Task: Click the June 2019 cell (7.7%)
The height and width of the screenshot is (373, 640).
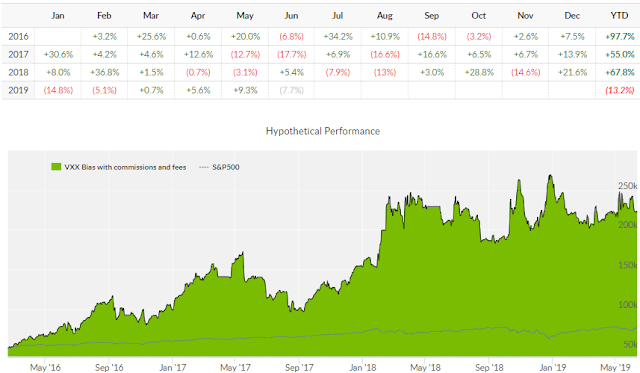Action: click(291, 90)
